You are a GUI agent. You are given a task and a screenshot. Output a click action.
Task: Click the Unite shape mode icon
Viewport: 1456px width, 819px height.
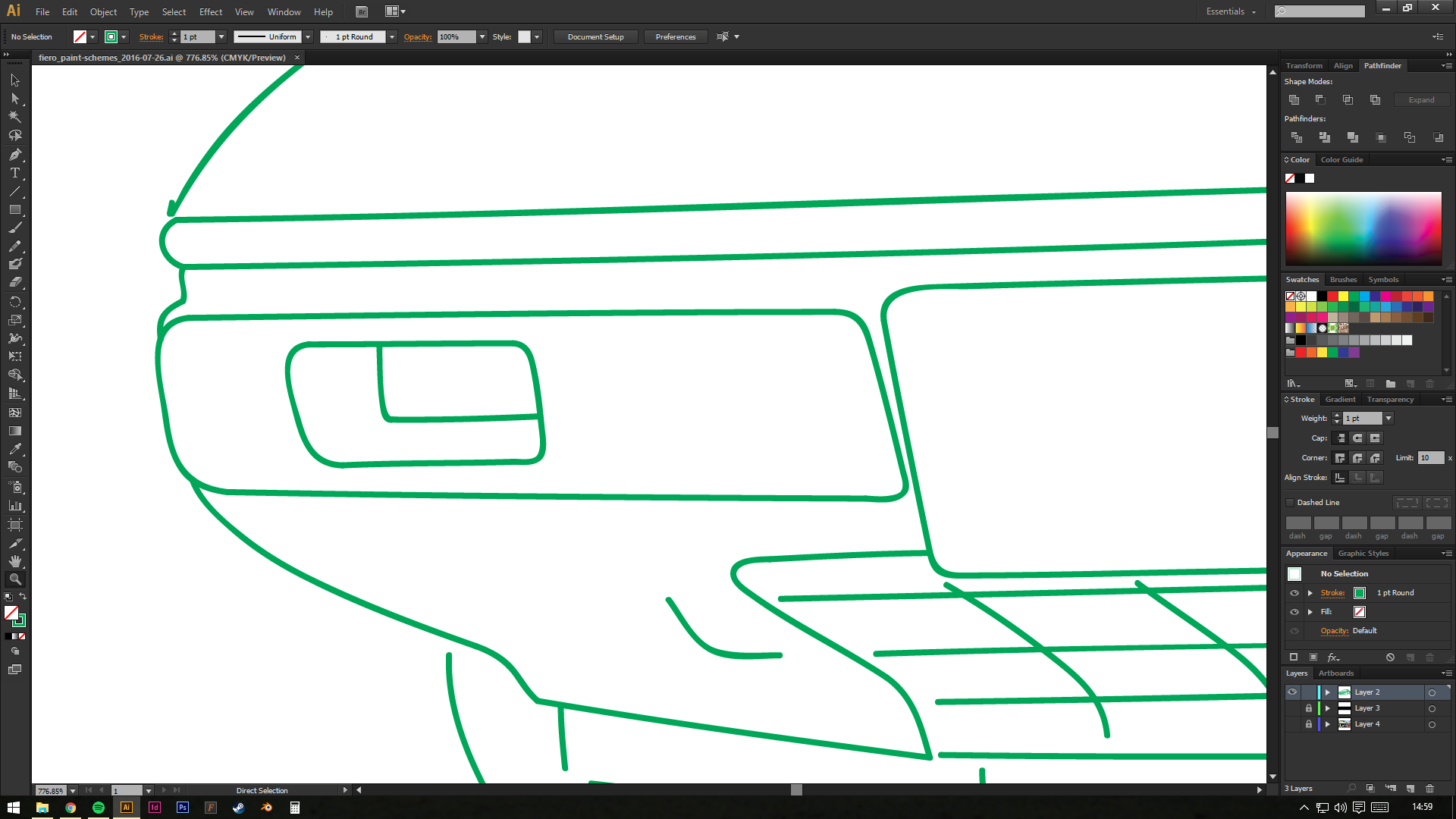(1294, 99)
